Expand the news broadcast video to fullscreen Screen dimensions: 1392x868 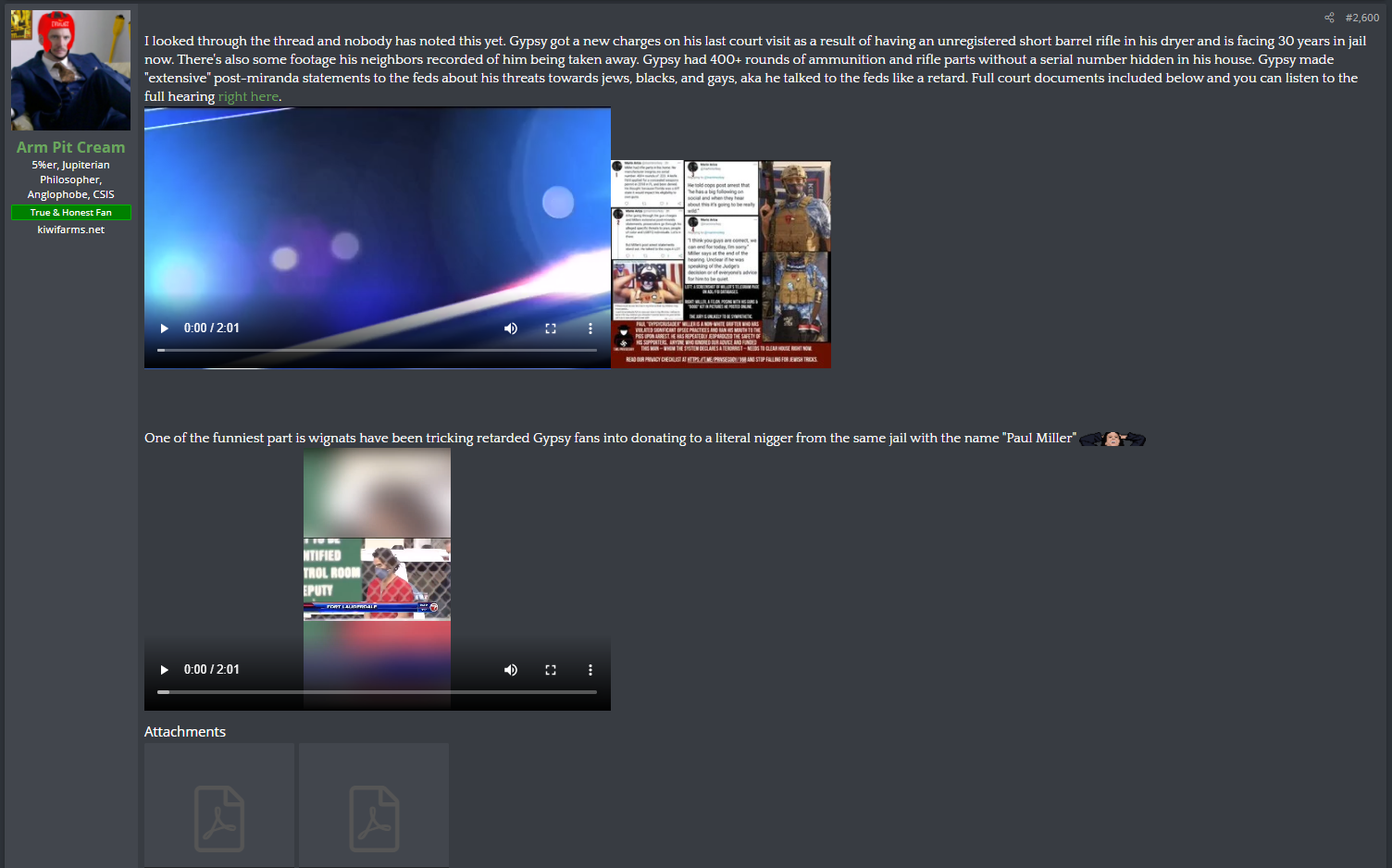click(551, 670)
